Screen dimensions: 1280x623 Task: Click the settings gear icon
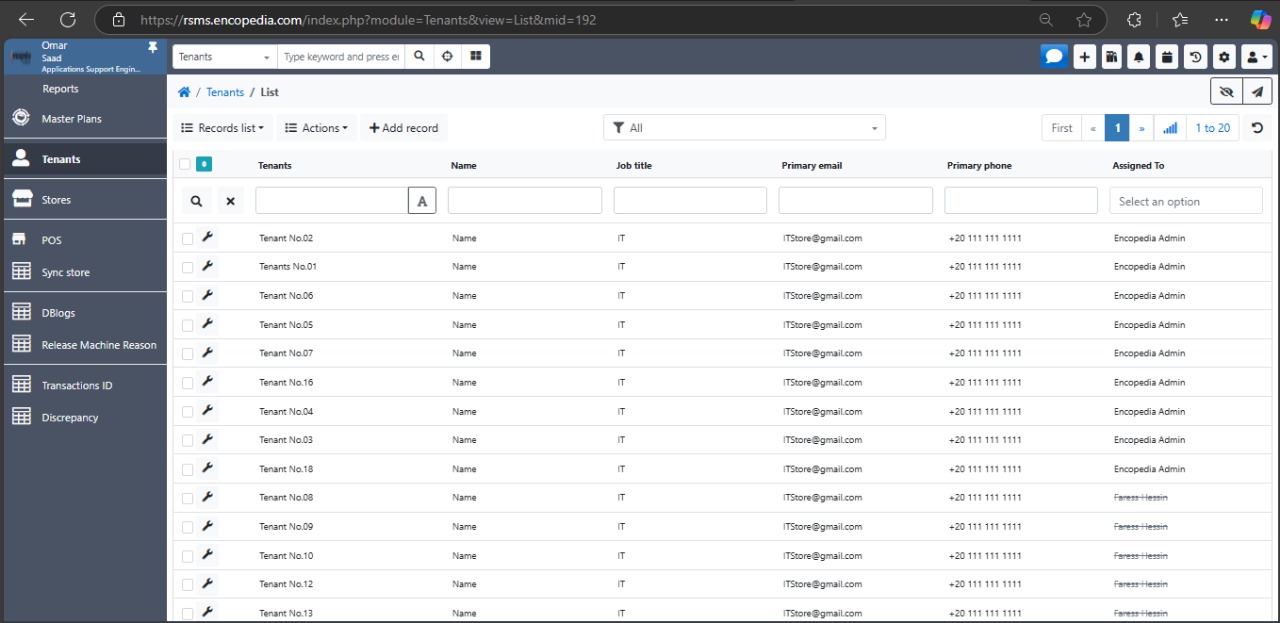(x=1224, y=57)
